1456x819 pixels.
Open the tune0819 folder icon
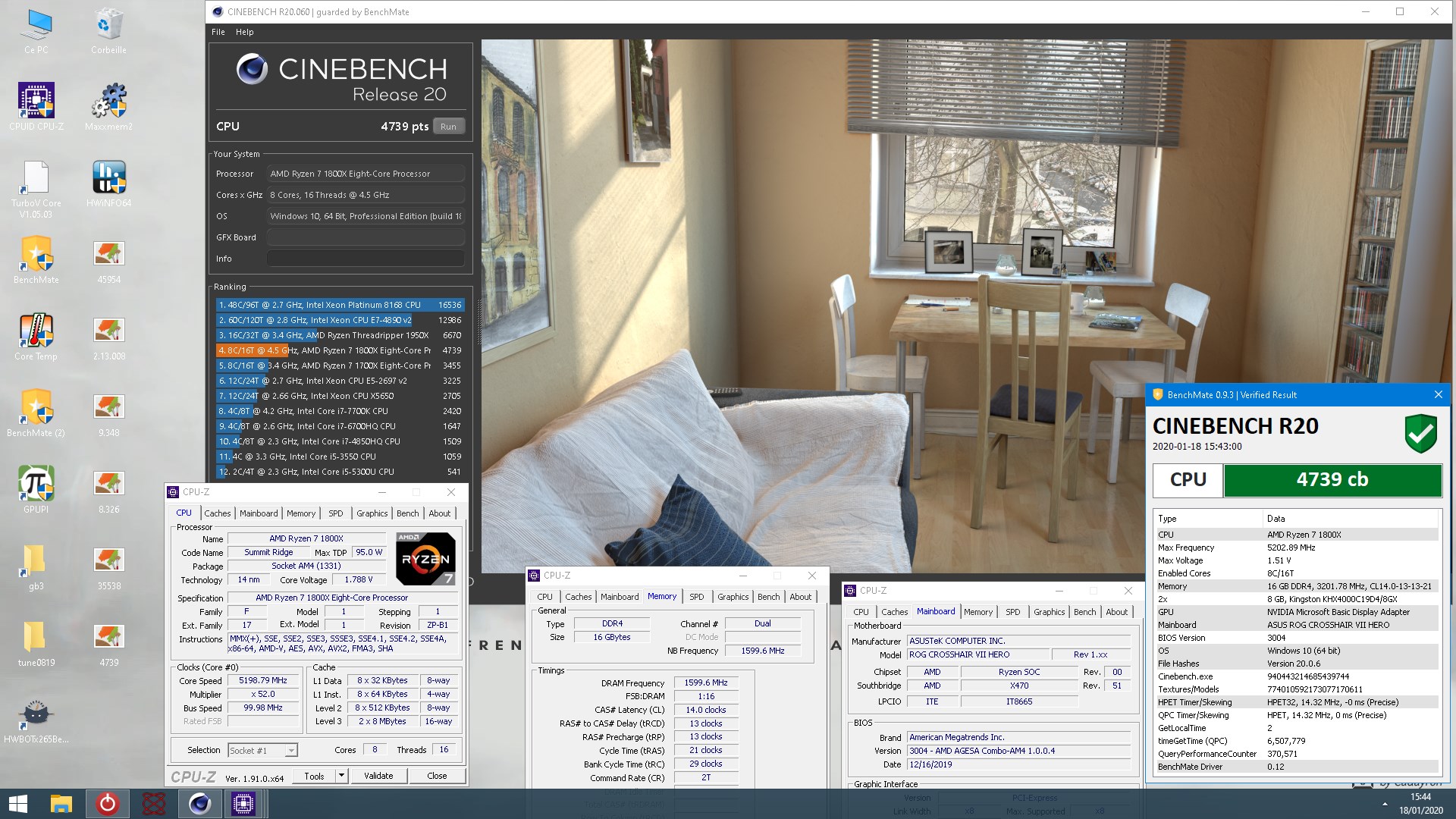(x=36, y=643)
